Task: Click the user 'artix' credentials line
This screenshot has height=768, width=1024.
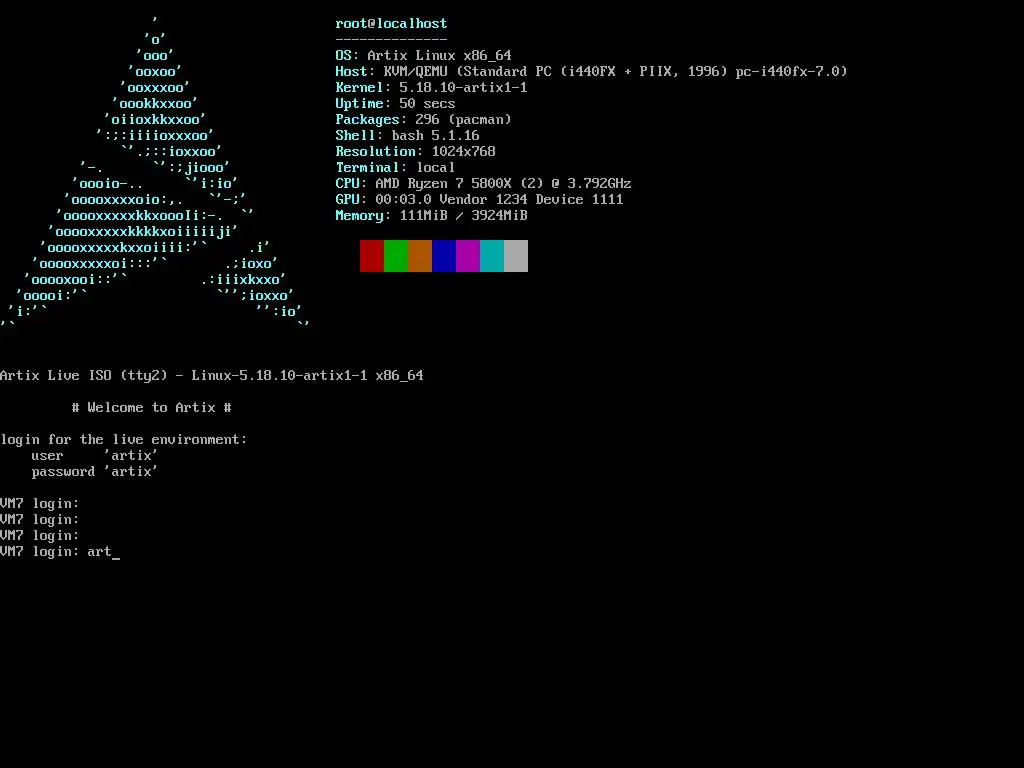Action: click(x=95, y=456)
